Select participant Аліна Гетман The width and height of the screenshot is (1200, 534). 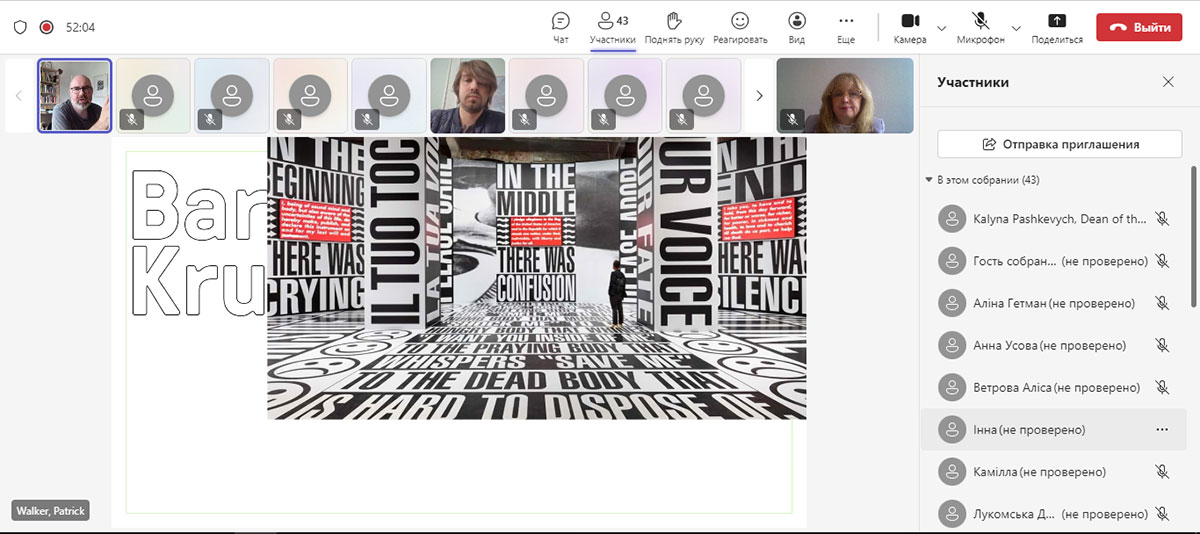pos(1054,303)
